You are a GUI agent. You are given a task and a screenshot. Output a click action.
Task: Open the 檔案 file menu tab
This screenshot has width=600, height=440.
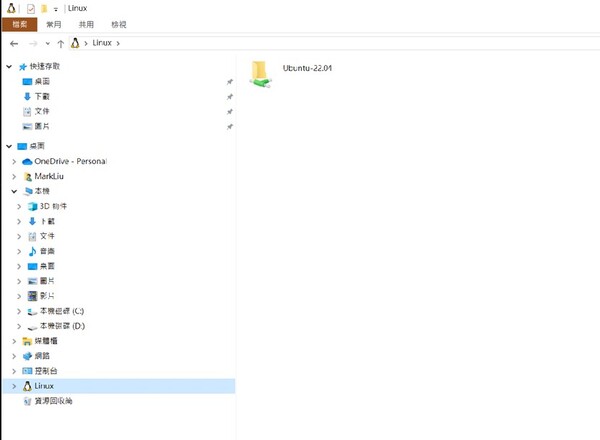(x=19, y=24)
